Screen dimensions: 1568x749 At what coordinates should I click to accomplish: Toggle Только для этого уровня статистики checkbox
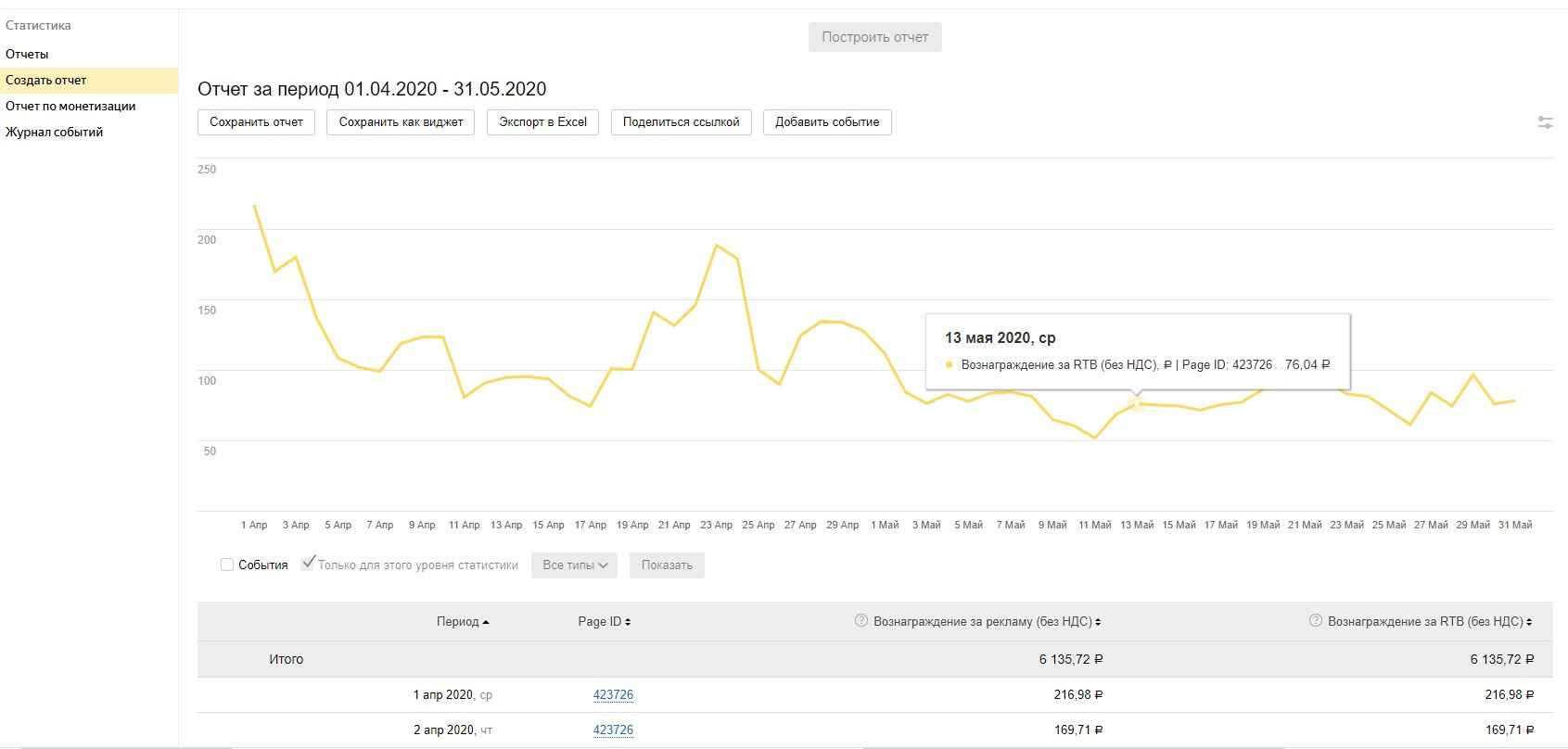pos(308,564)
